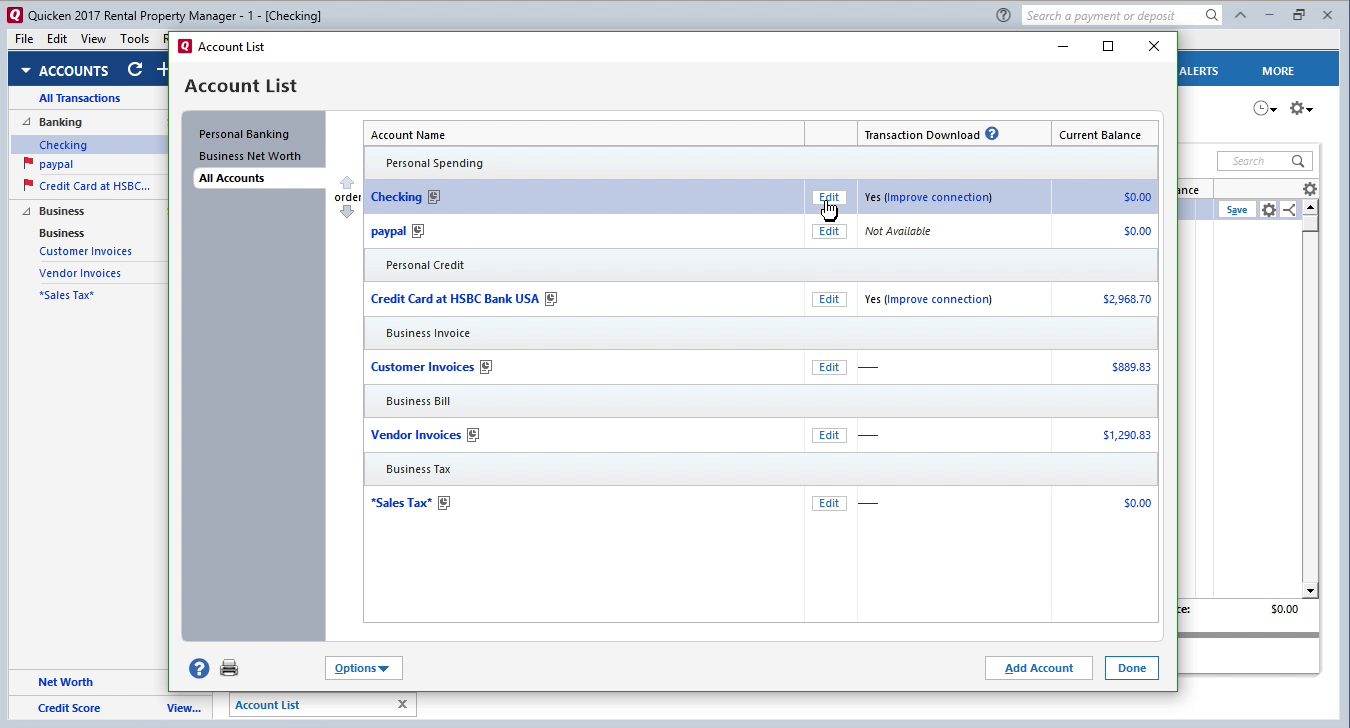The height and width of the screenshot is (728, 1350).
Task: Open the File menu
Action: [x=24, y=39]
